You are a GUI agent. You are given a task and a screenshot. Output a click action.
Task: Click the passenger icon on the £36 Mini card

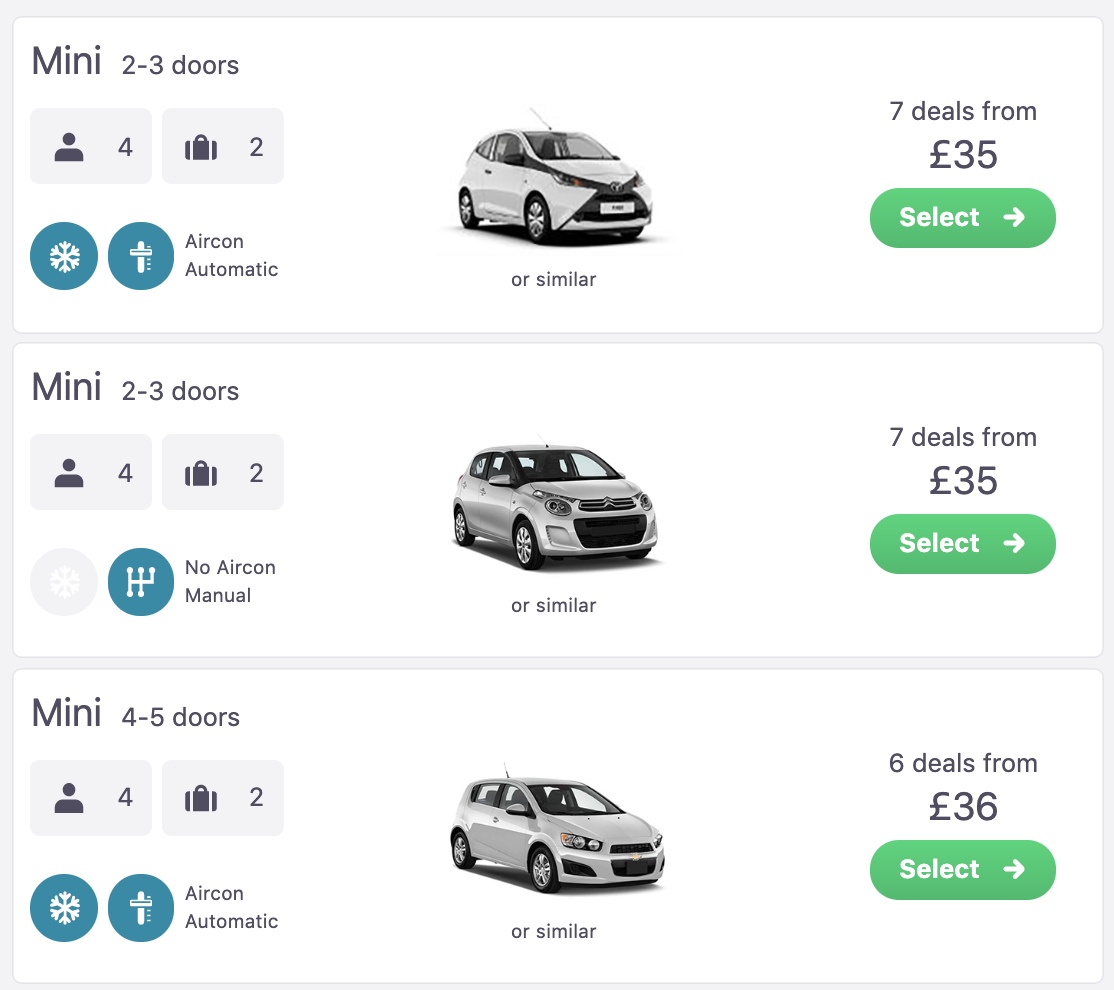pyautogui.click(x=69, y=799)
